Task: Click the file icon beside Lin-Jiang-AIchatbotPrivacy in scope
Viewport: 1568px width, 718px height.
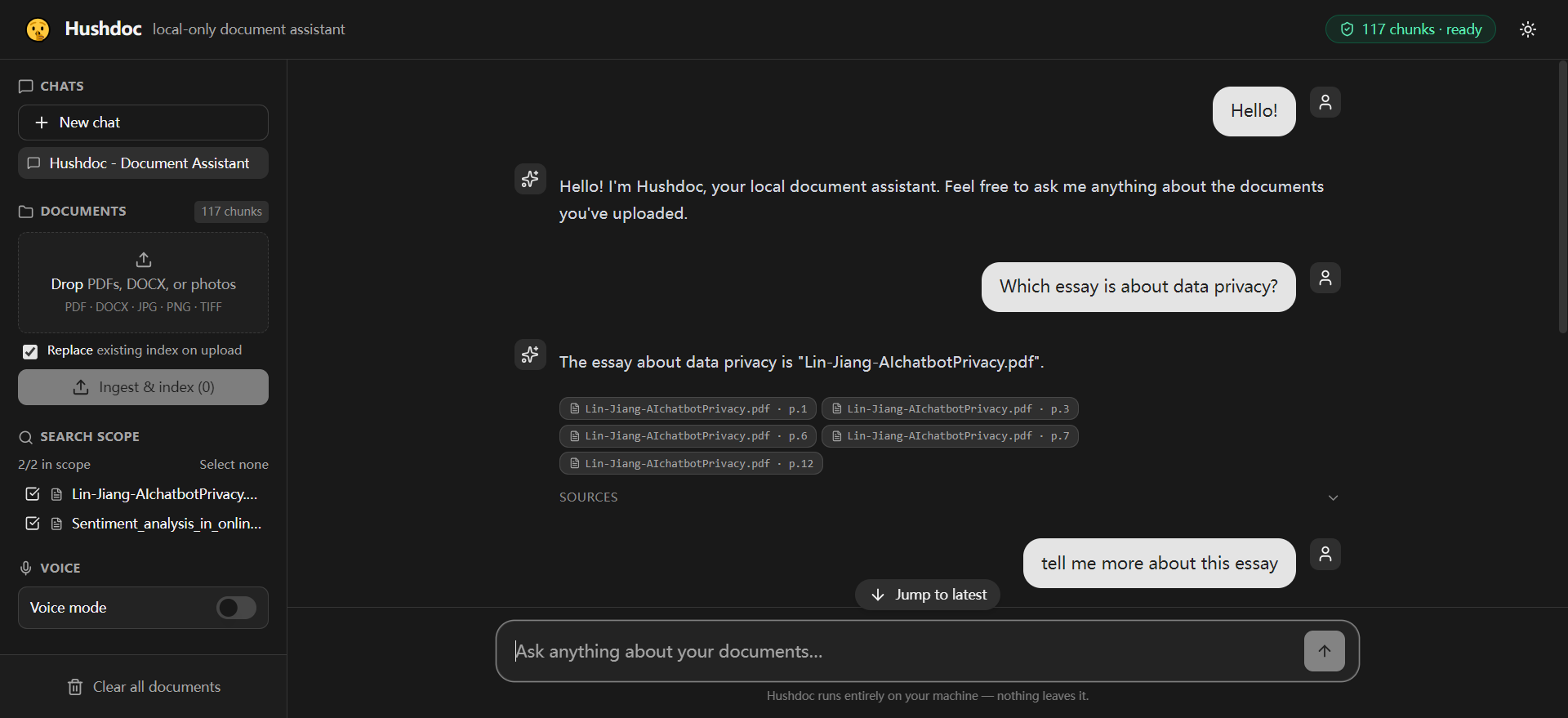Action: (56, 494)
